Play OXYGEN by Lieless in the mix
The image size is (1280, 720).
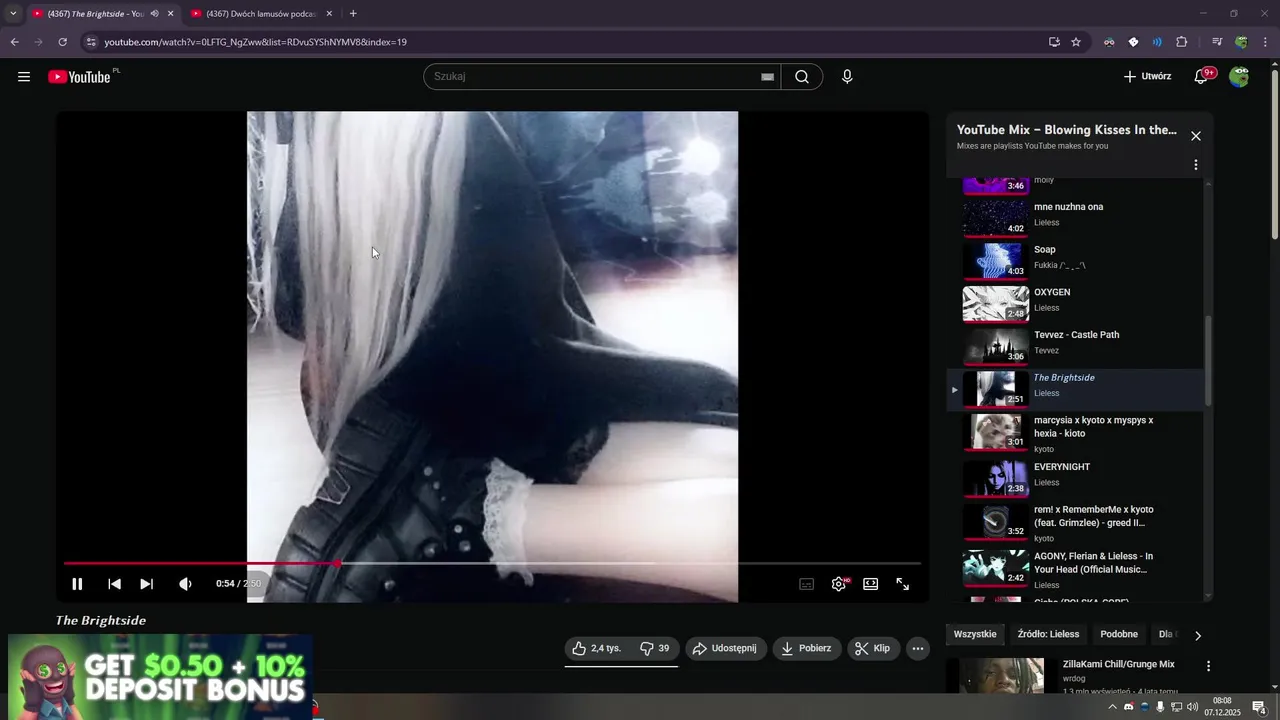1076,303
